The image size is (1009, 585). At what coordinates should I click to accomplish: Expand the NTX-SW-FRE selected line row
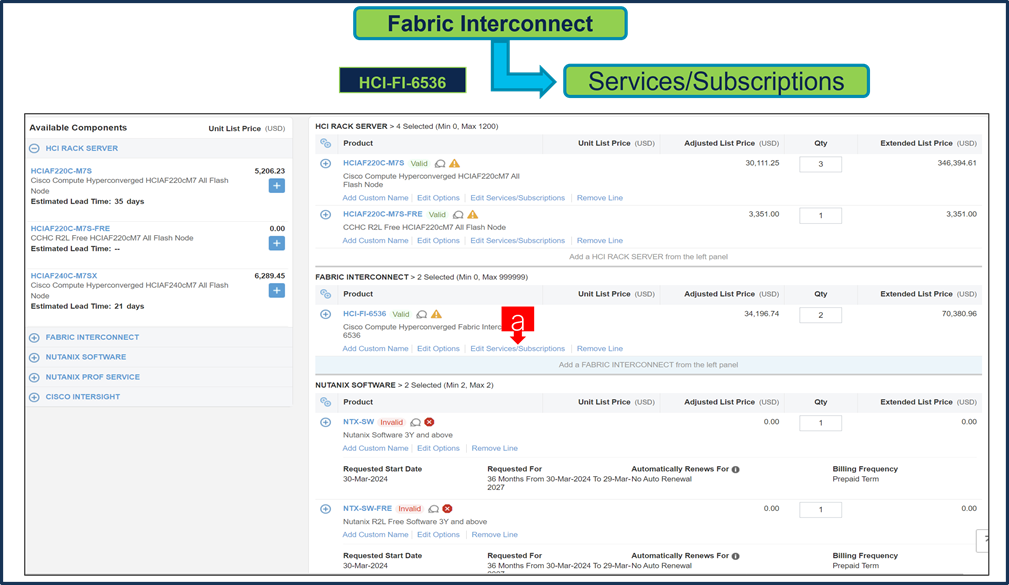point(326,508)
